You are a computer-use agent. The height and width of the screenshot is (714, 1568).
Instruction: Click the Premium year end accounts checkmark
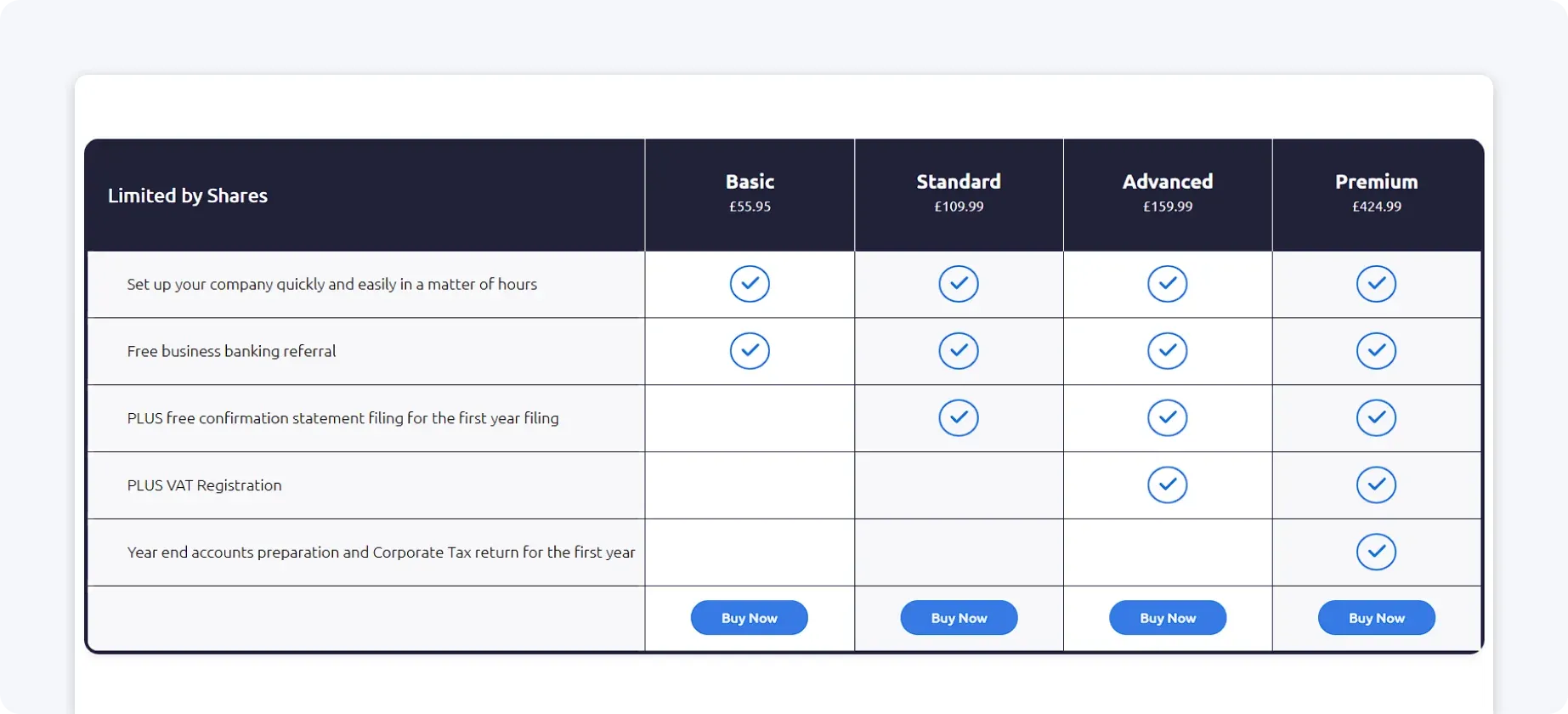coord(1376,552)
